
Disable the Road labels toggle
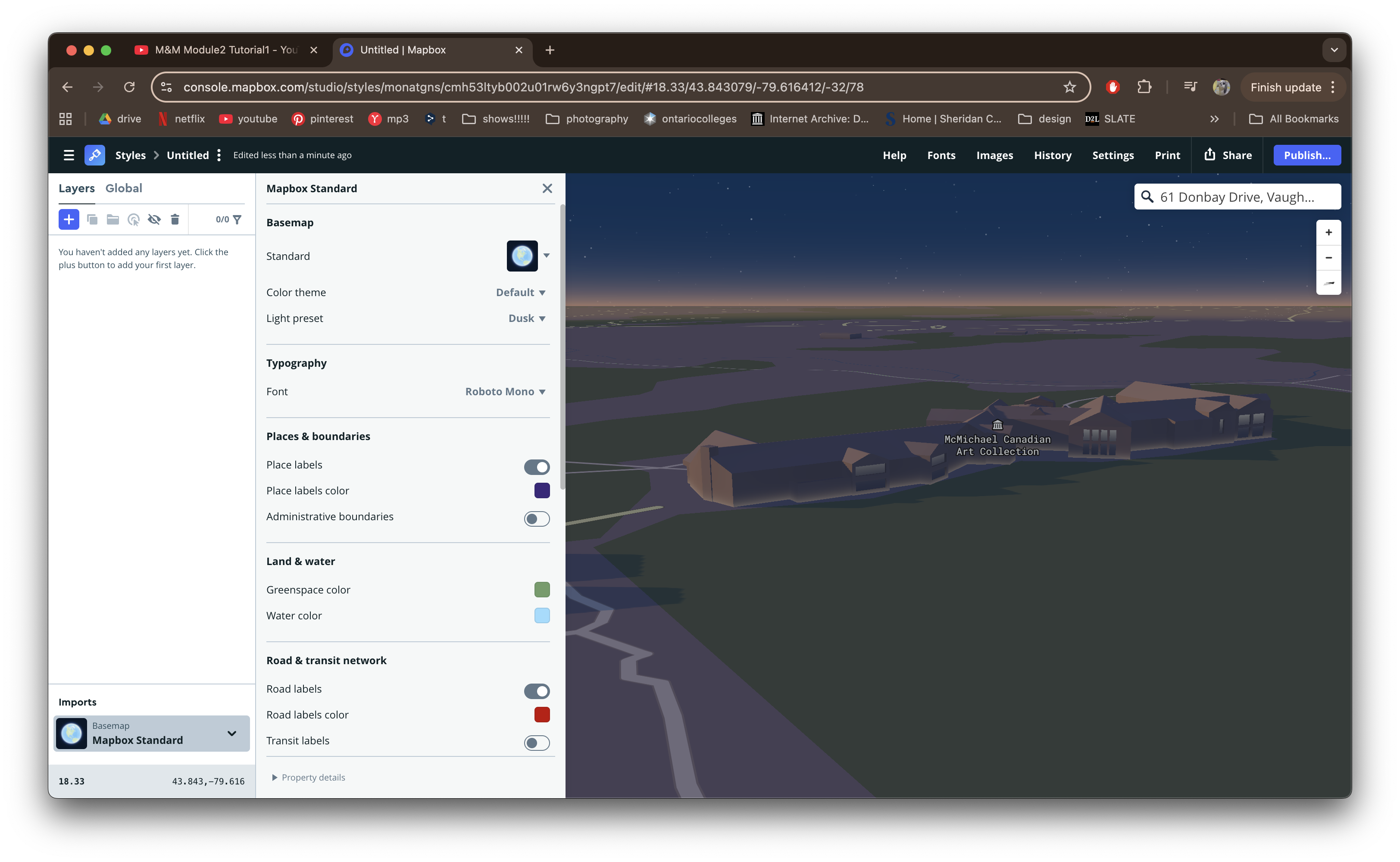(536, 691)
